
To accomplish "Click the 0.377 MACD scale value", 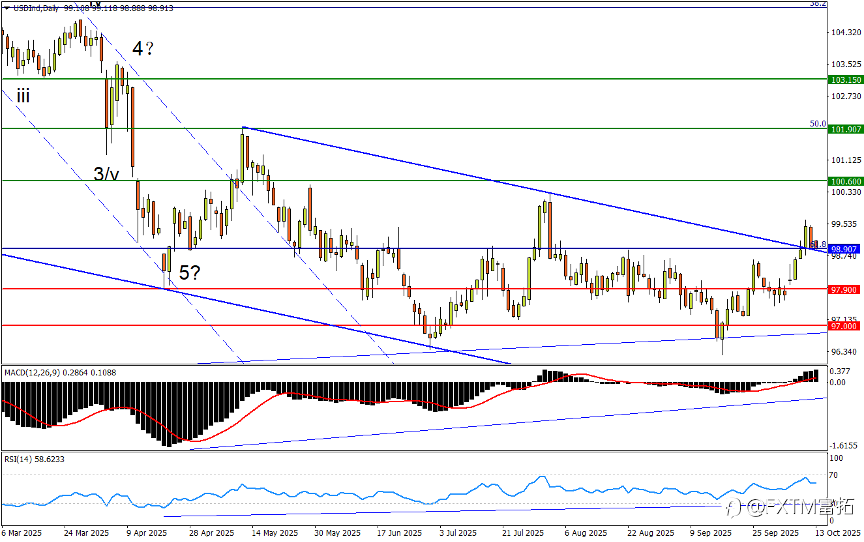I will (x=841, y=372).
